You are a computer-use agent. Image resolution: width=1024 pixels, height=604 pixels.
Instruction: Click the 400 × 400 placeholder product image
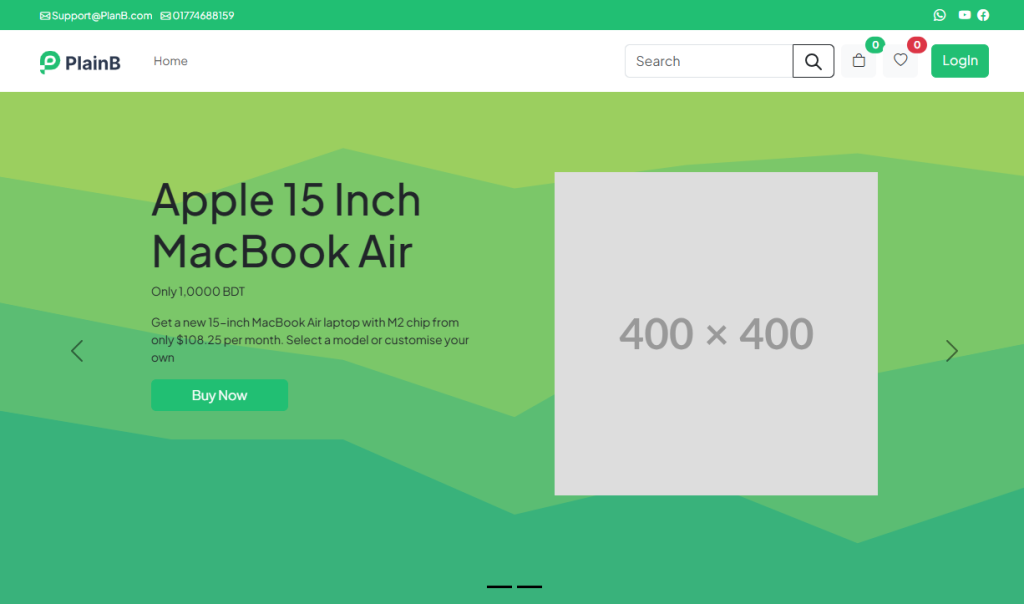pyautogui.click(x=716, y=333)
